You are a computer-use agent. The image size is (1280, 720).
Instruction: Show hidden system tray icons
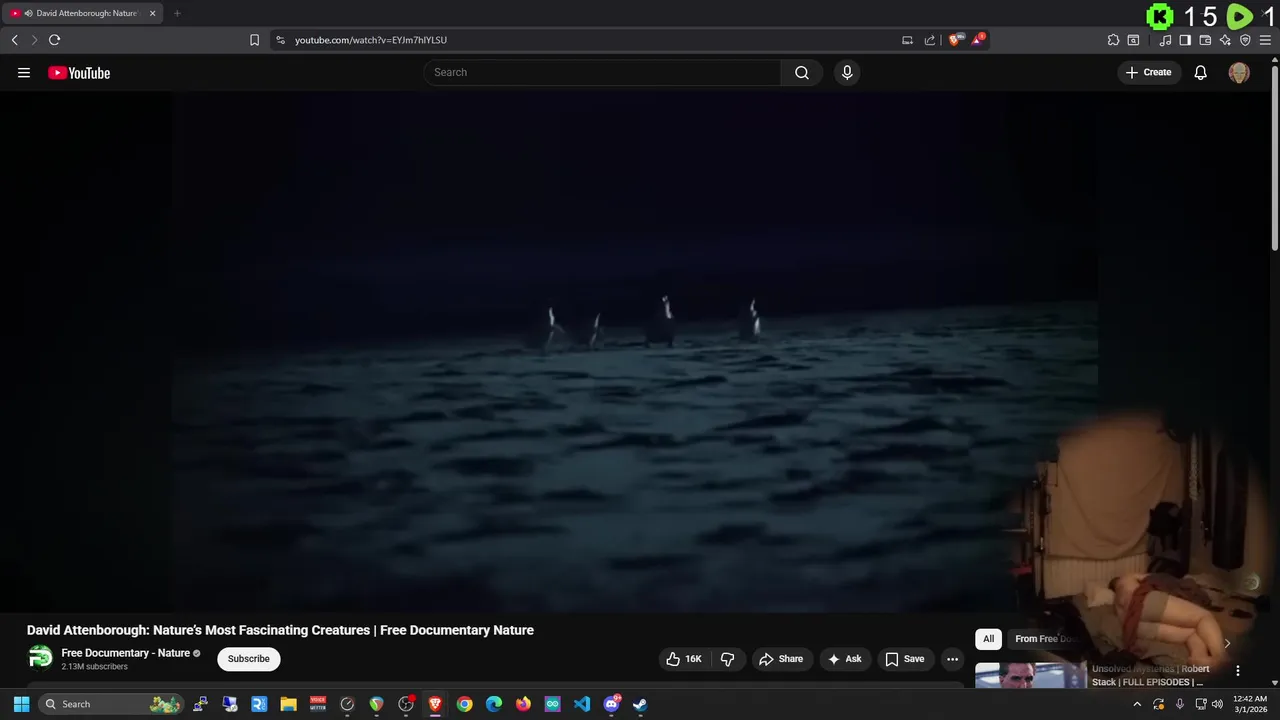1137,704
